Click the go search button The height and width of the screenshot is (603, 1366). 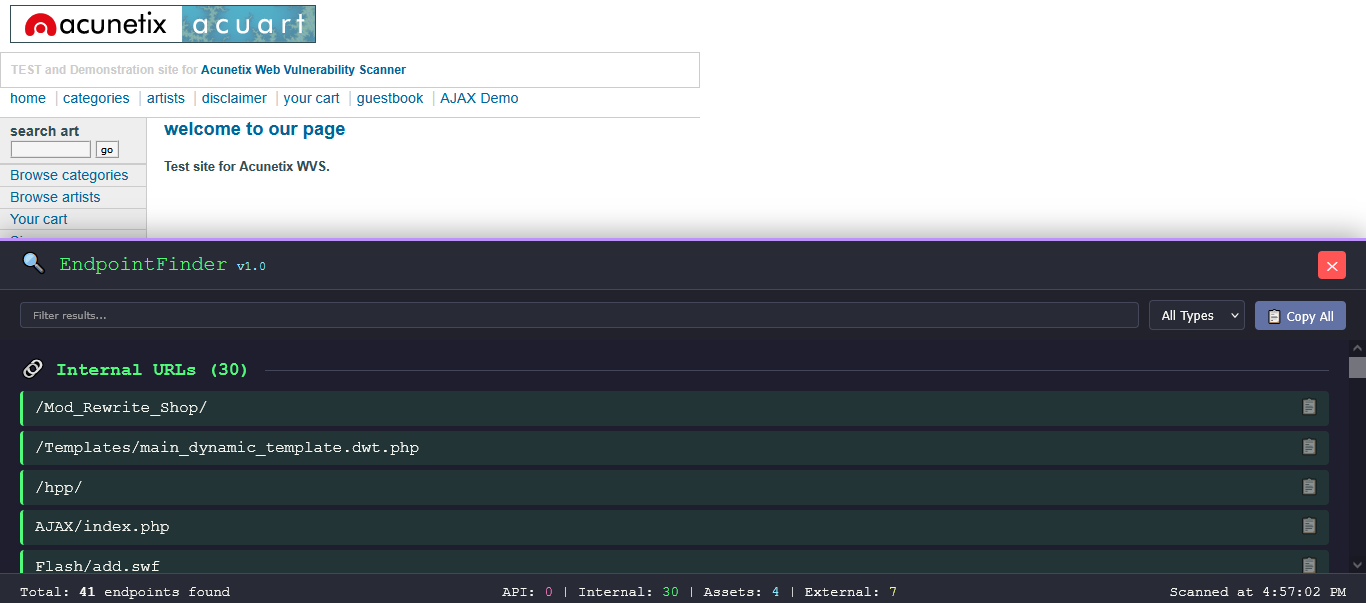click(x=106, y=149)
